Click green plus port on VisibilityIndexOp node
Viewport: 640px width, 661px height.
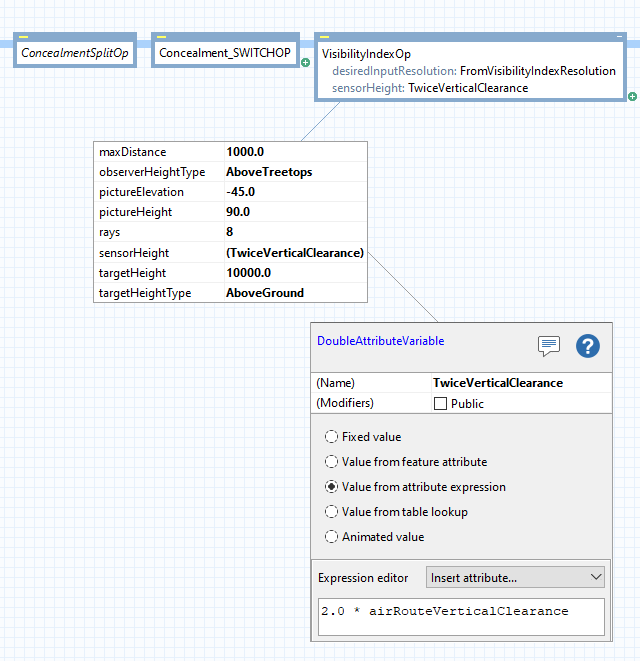[x=632, y=96]
